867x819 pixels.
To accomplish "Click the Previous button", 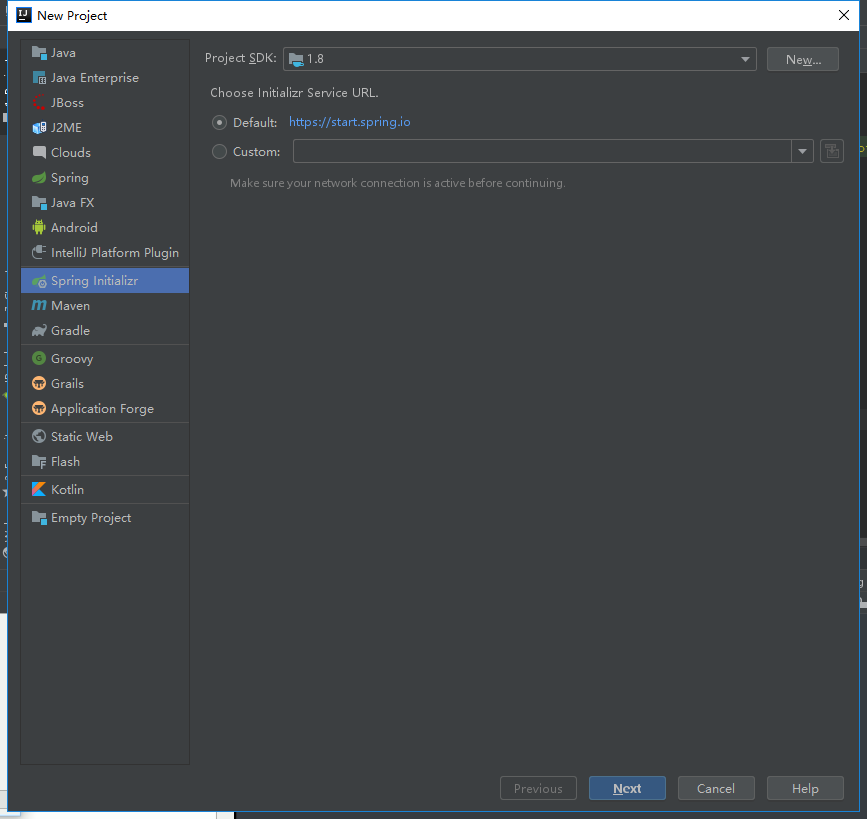I will coord(538,789).
